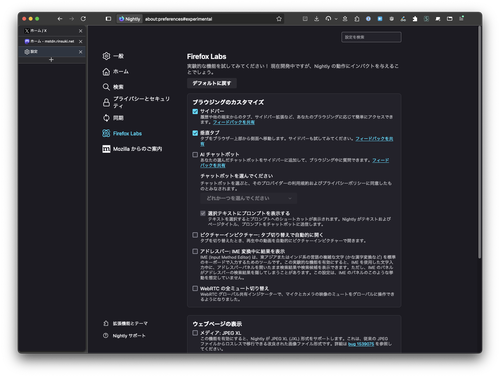Open the bug 1539075 link
Viewport: 500px width, 377px height.
pos(361,344)
